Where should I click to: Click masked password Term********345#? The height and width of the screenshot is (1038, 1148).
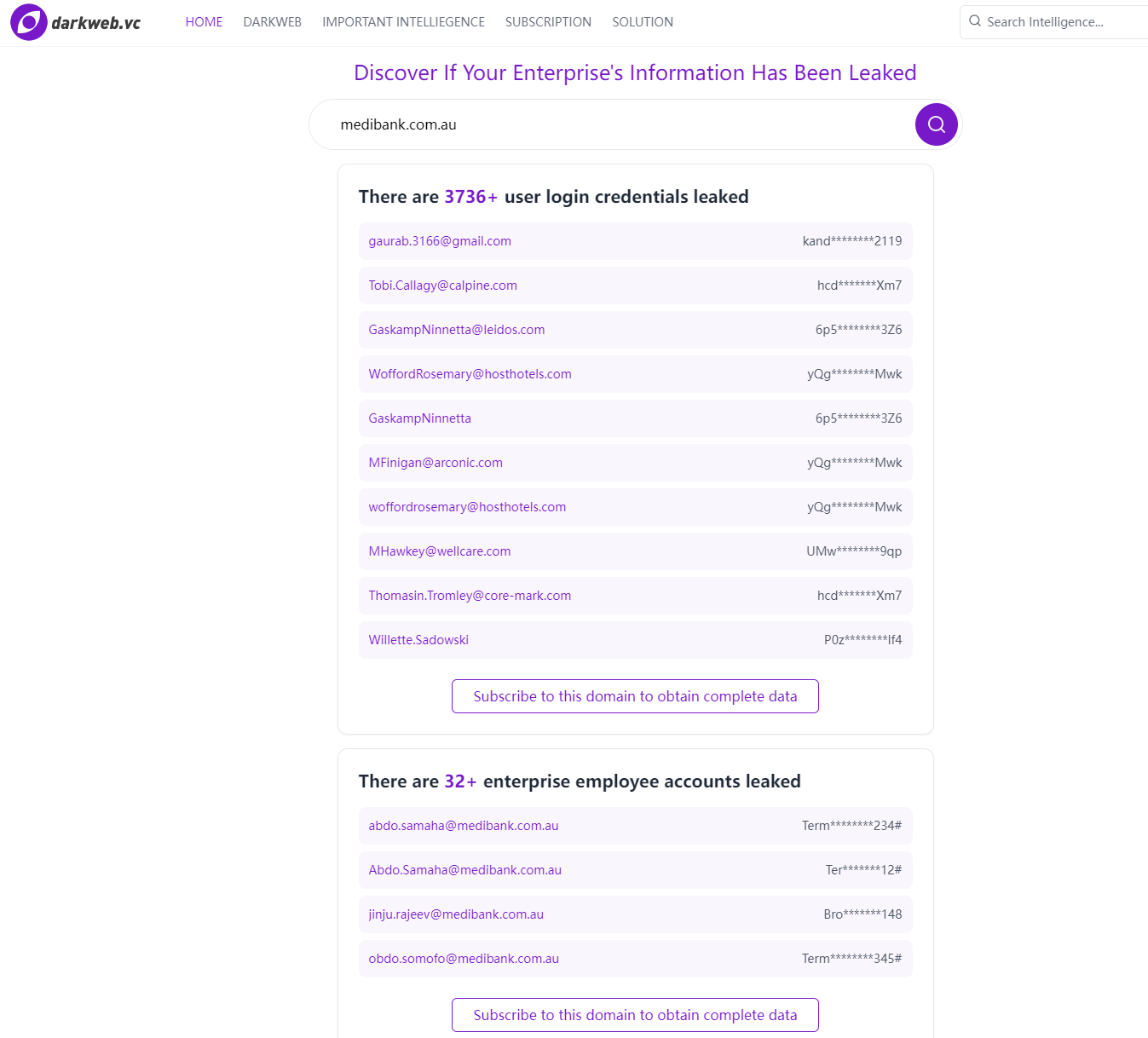point(851,959)
